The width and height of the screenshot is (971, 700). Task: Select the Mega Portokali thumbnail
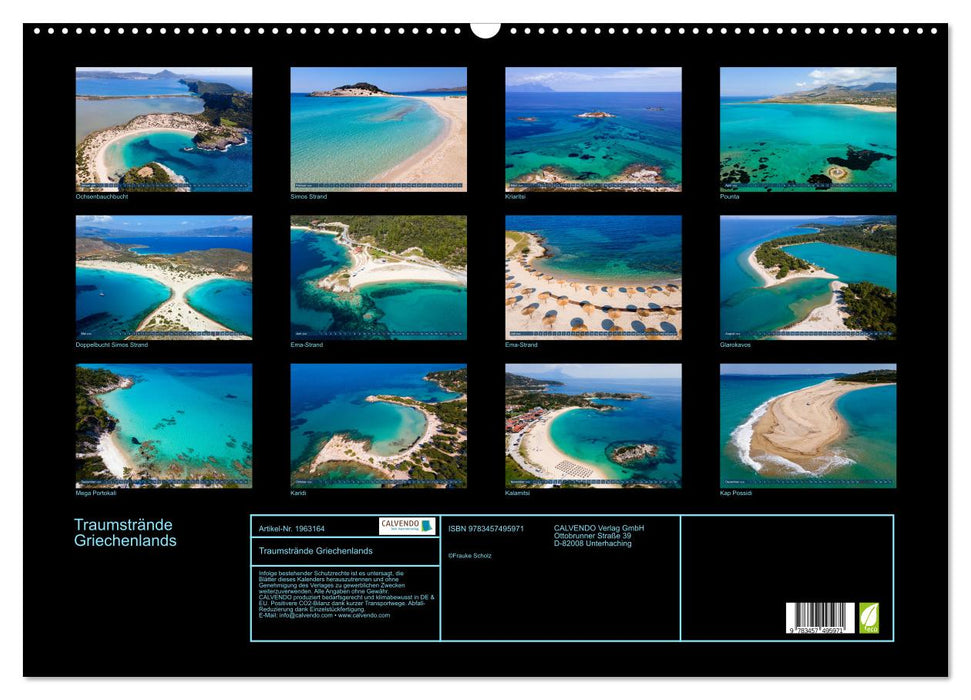pos(164,425)
